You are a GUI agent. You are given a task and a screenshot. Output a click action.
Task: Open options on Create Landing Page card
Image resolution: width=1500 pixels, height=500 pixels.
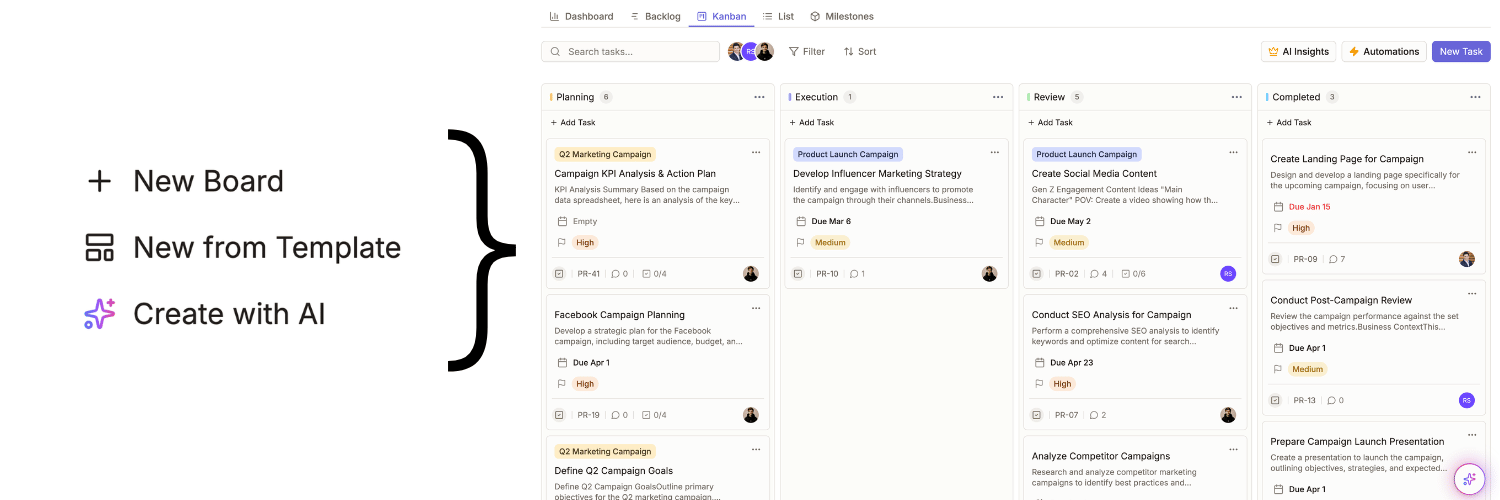point(1472,152)
